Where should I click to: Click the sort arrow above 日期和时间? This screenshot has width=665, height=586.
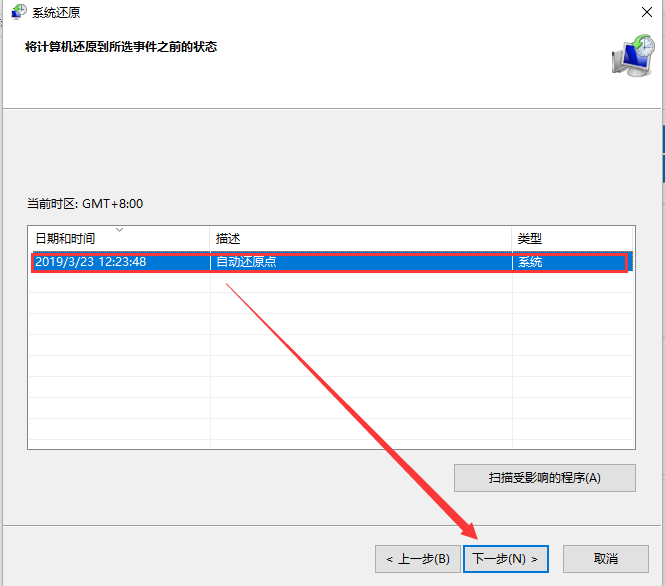[119, 230]
